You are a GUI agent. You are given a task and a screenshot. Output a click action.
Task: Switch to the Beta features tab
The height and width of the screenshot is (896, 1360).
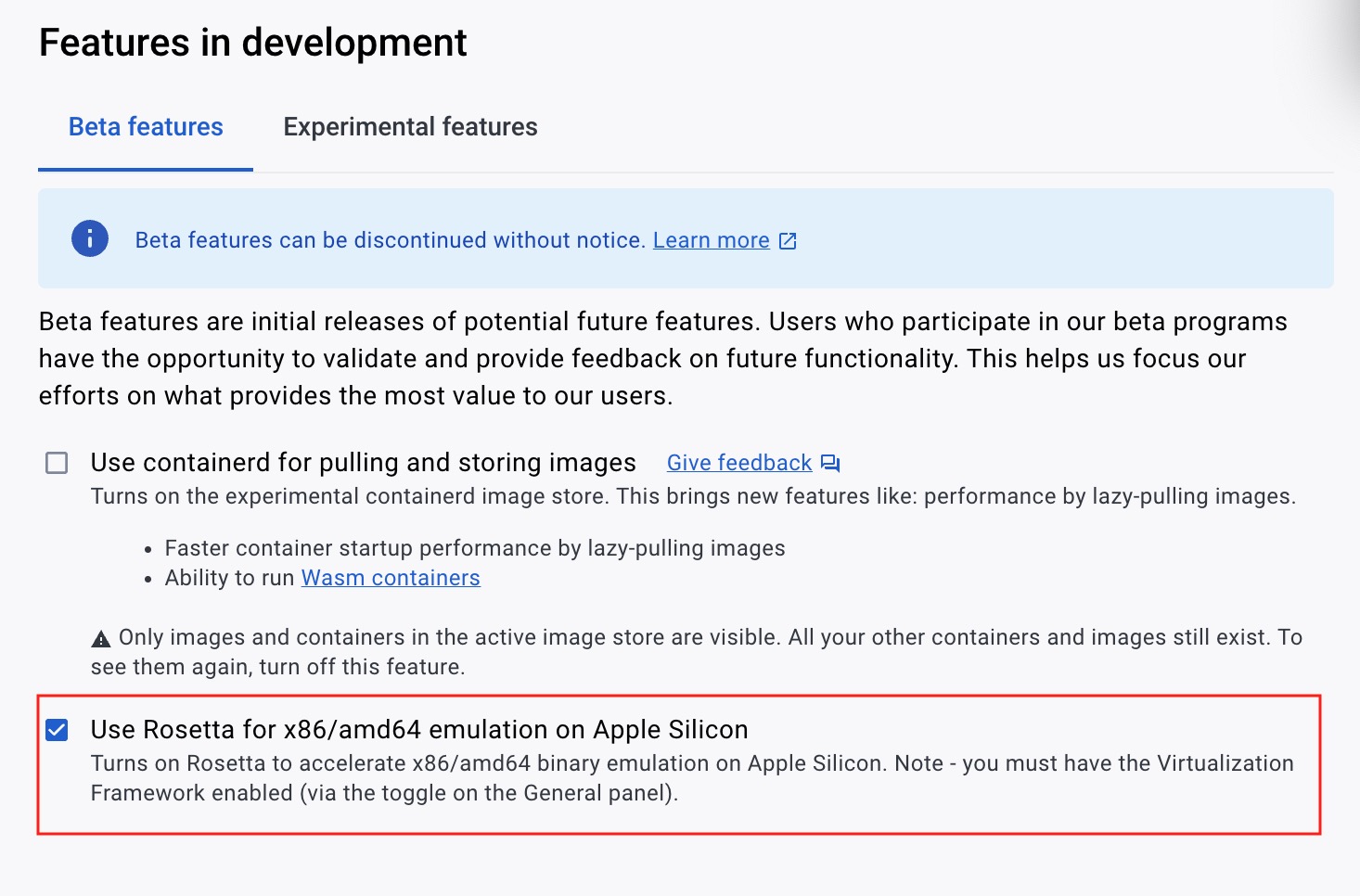[x=146, y=127]
